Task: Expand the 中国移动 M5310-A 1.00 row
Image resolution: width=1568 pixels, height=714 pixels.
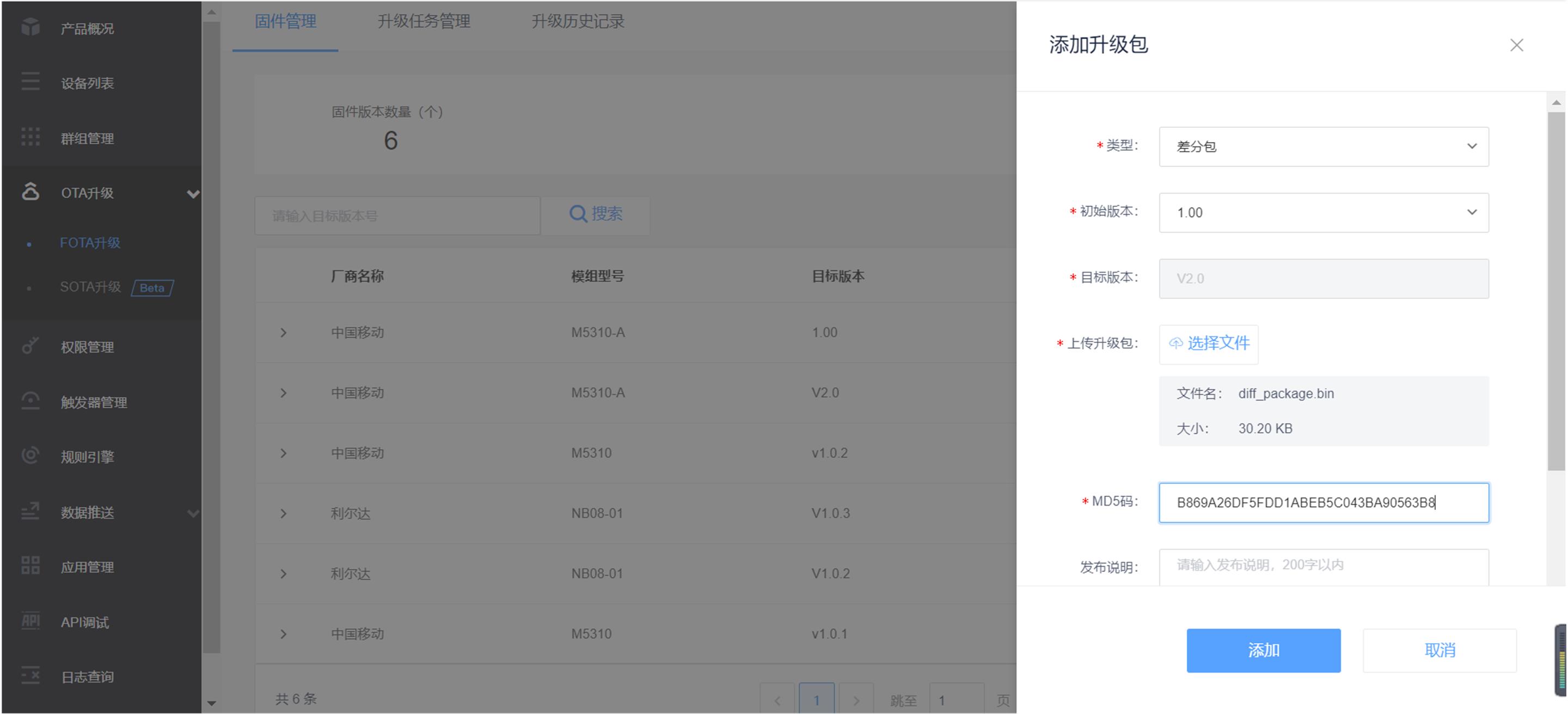Action: 283,333
